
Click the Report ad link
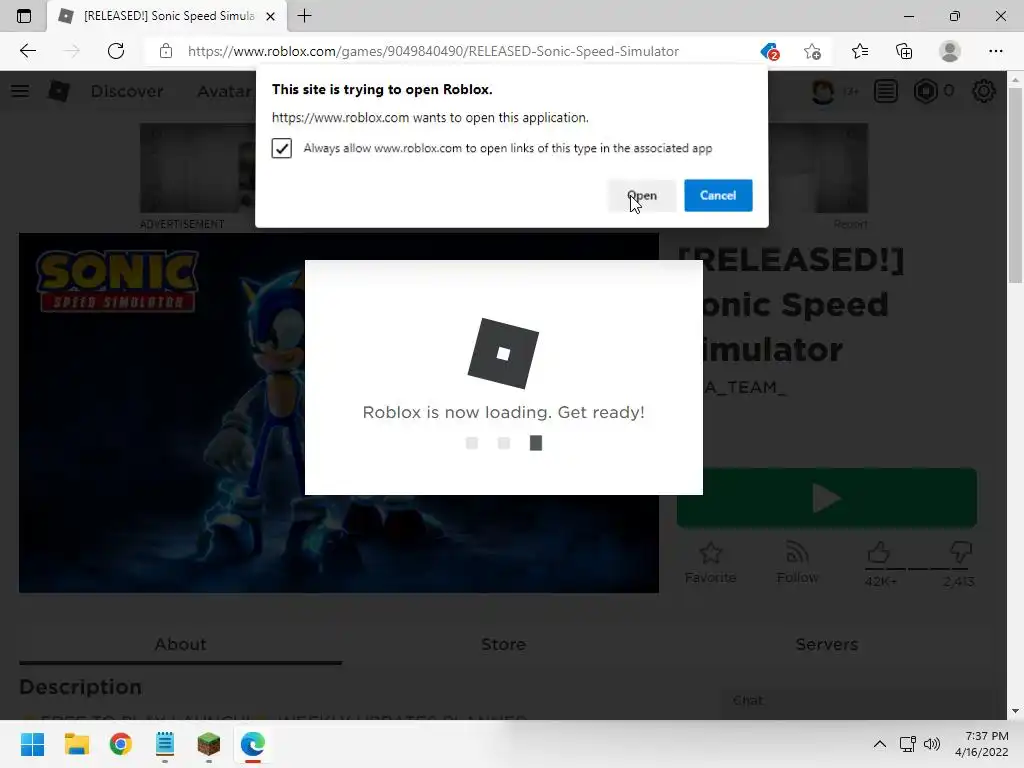(850, 224)
